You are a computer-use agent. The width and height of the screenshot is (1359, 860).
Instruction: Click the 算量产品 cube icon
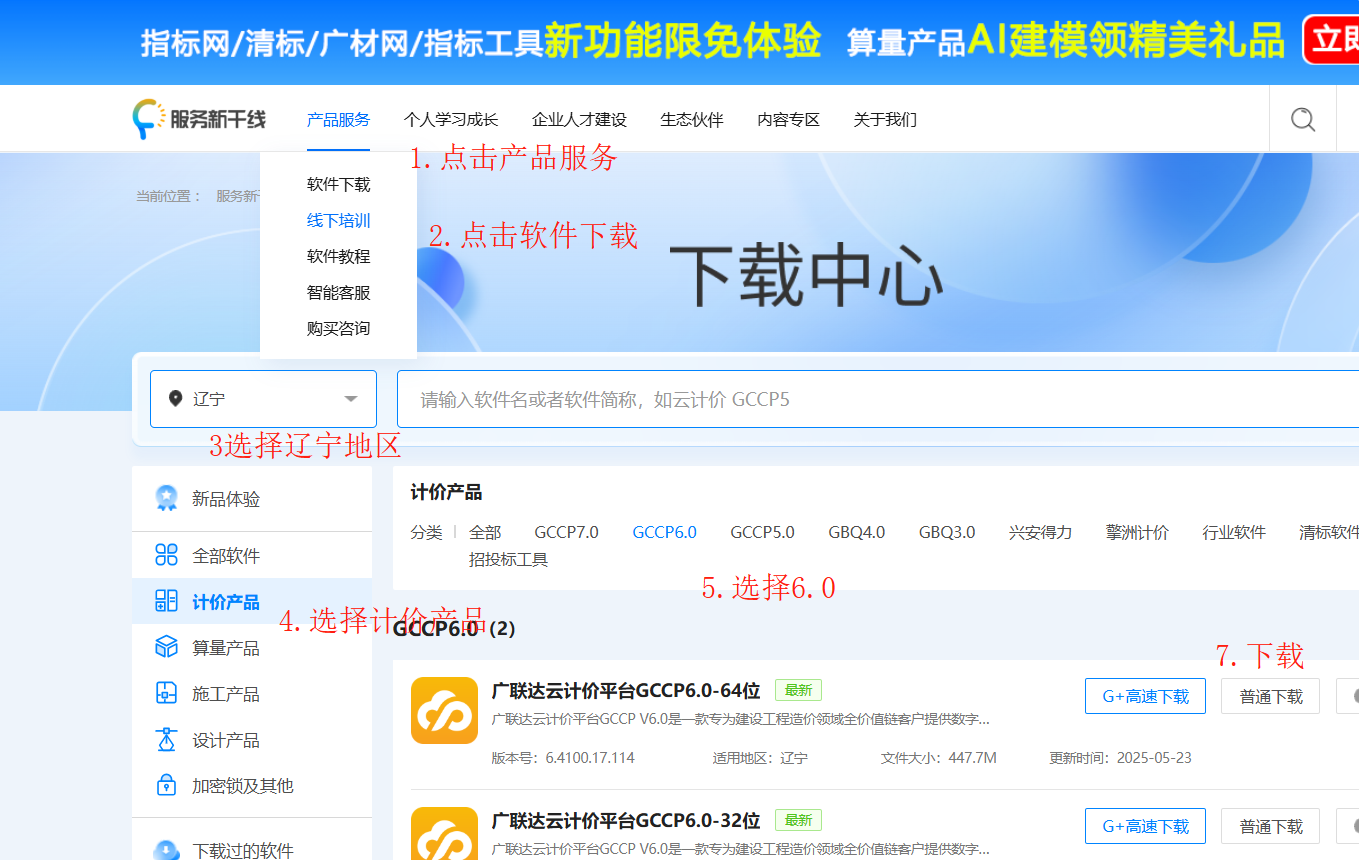166,647
